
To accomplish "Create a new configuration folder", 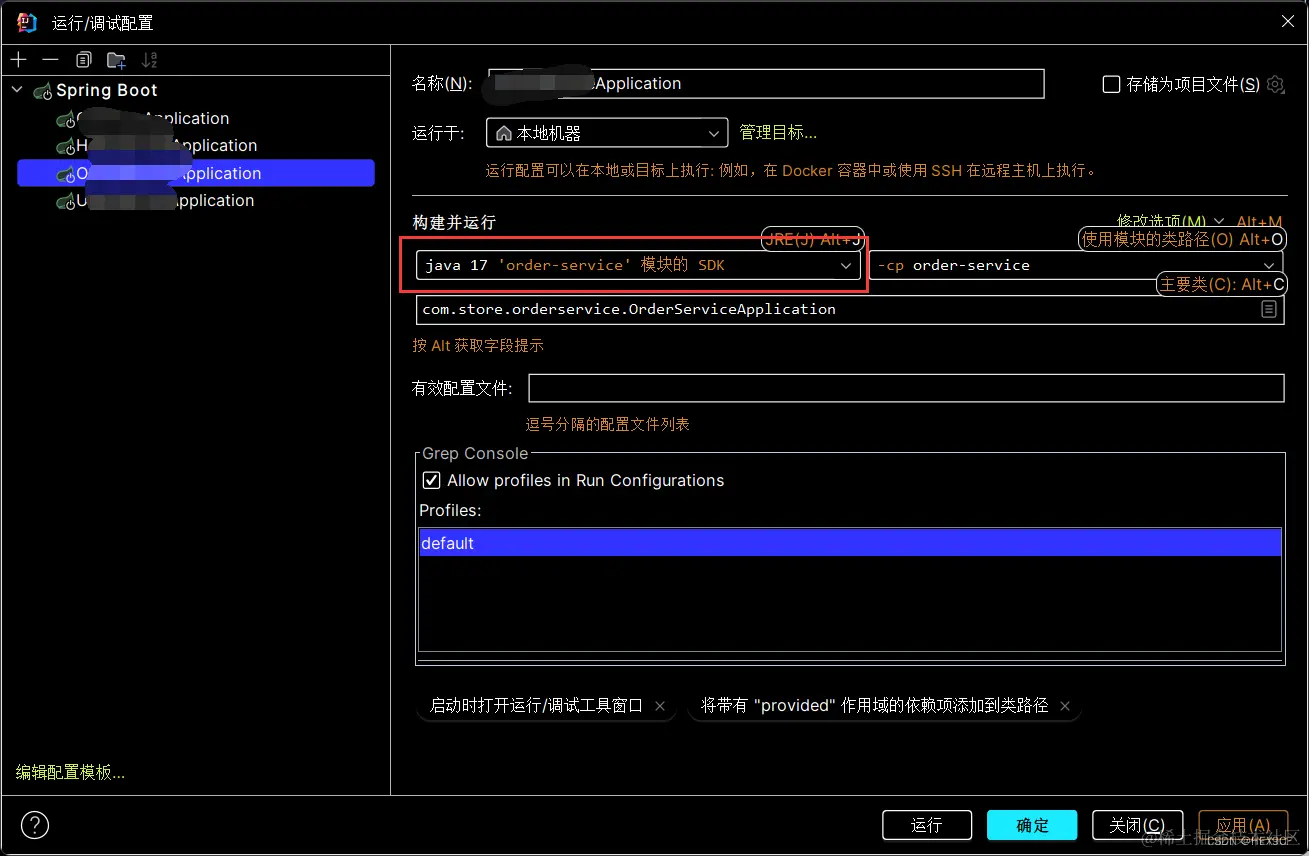I will pos(116,60).
